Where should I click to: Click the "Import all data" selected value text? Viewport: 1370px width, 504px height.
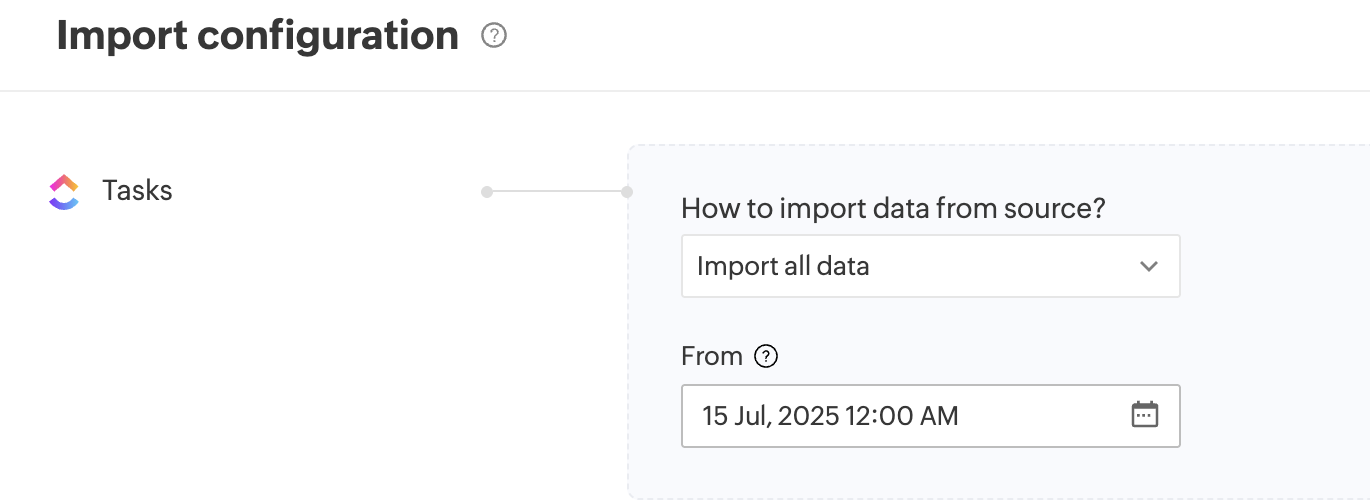click(x=783, y=267)
